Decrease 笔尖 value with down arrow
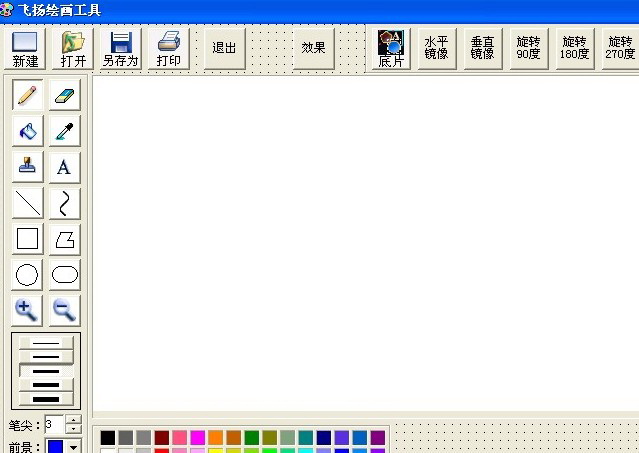 coord(73,429)
